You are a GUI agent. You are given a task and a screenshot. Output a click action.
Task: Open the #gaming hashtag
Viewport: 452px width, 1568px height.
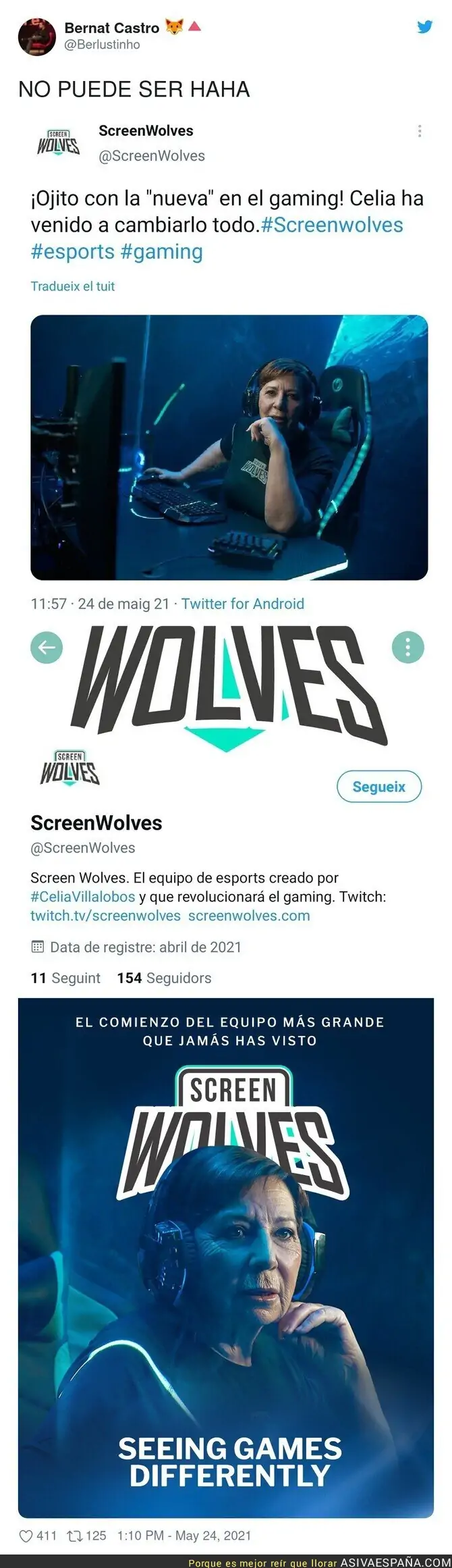click(161, 252)
